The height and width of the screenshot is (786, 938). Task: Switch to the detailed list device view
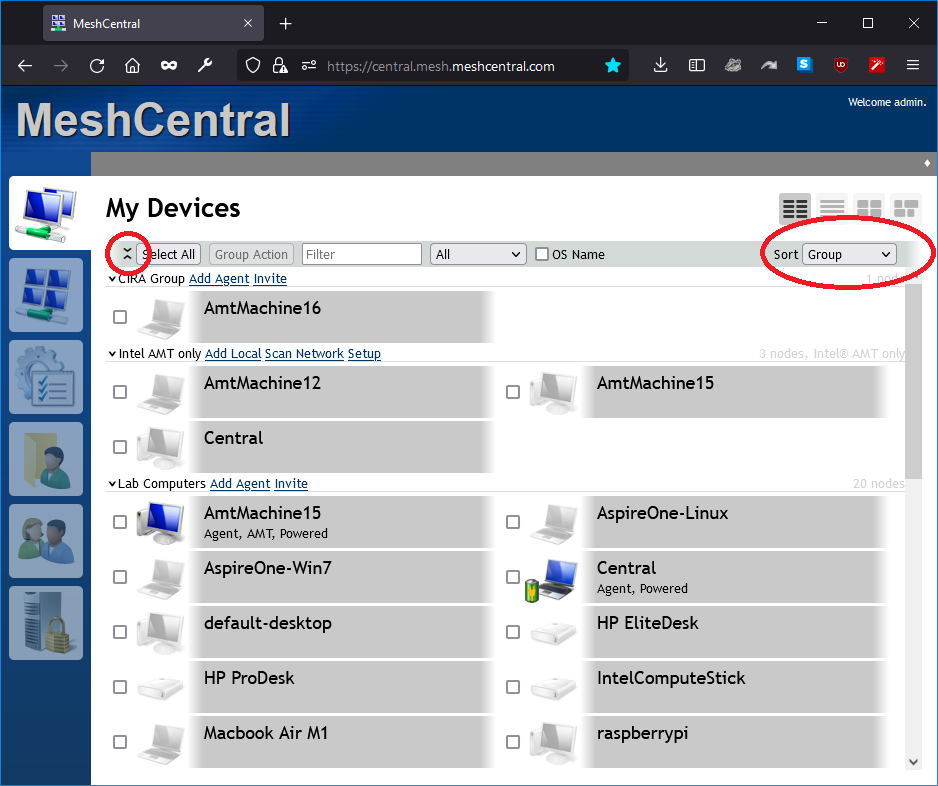click(831, 208)
